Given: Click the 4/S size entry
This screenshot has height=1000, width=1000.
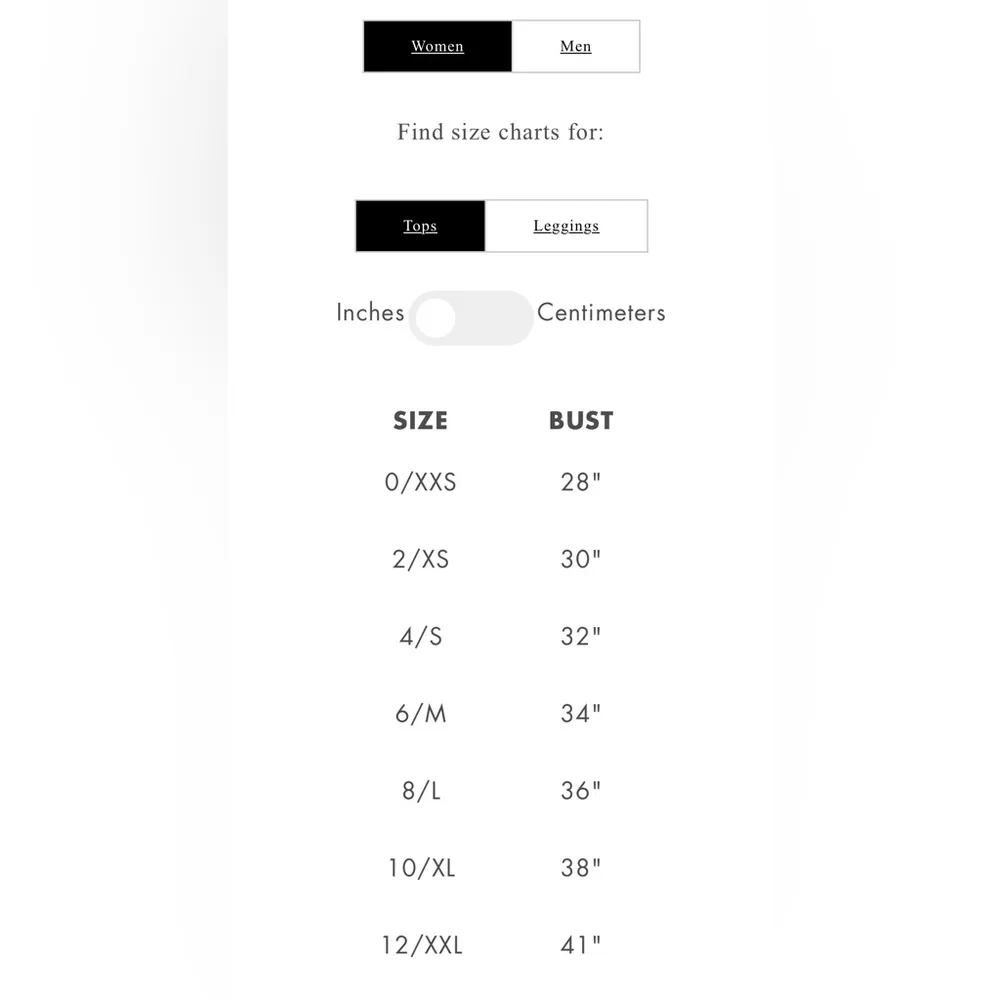Looking at the screenshot, I should coord(420,636).
